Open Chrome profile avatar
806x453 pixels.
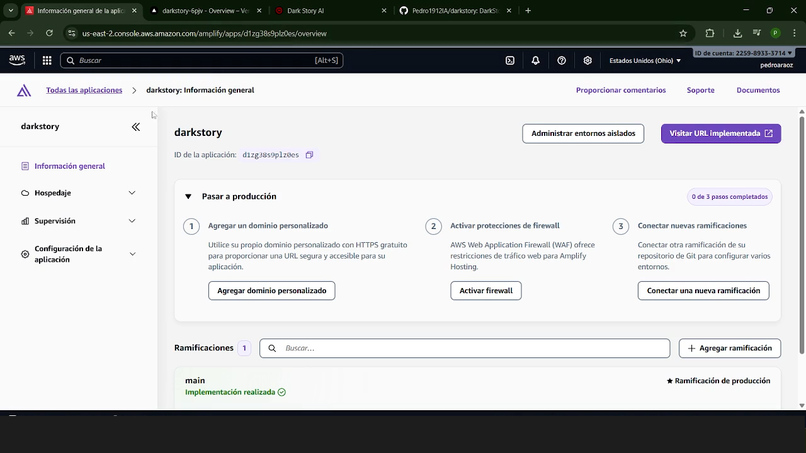pyautogui.click(x=775, y=33)
